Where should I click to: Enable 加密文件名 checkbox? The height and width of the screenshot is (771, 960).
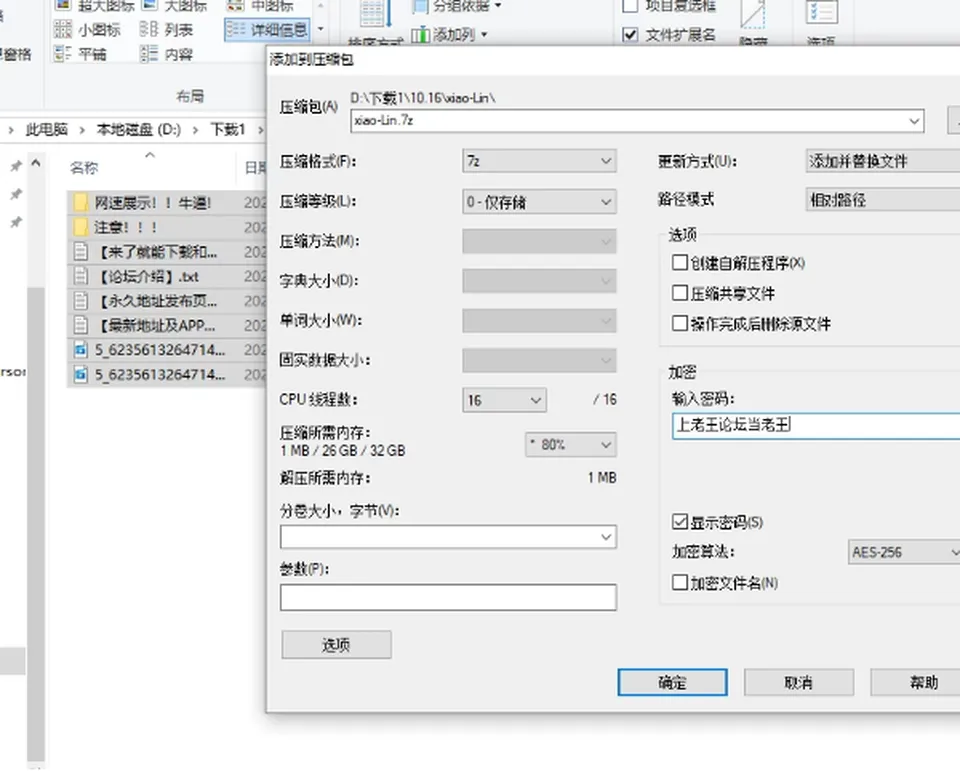[x=680, y=582]
